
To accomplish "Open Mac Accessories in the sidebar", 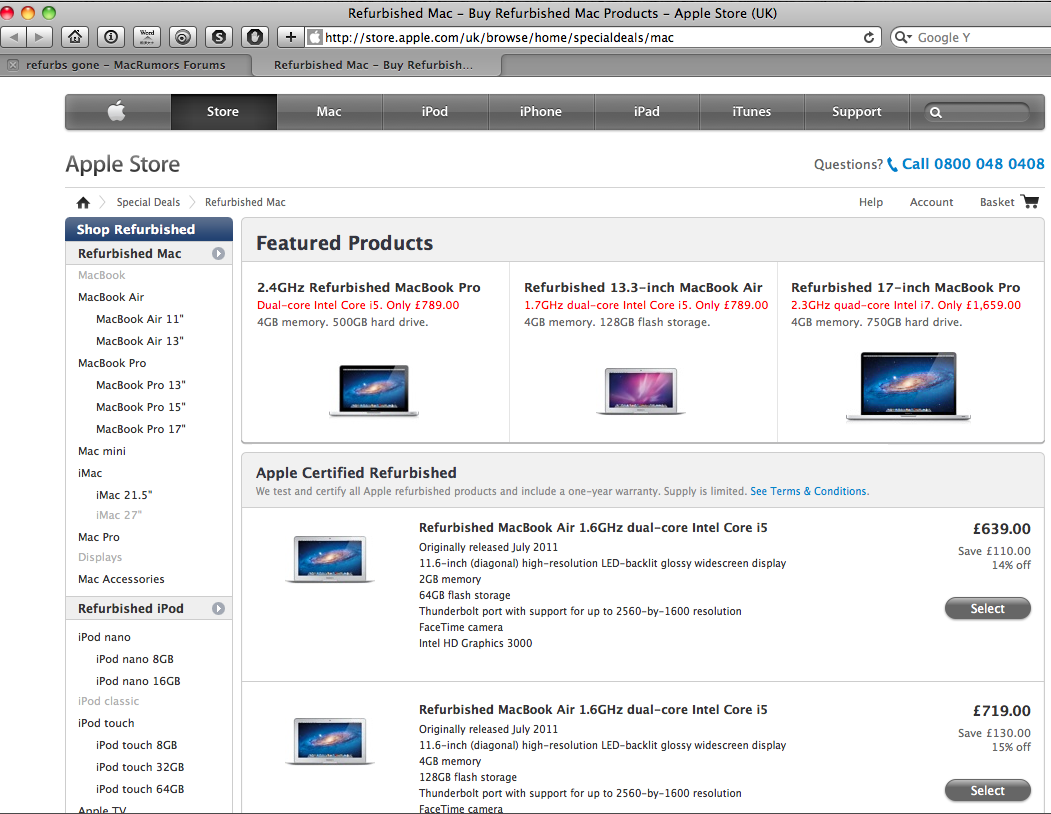I will click(x=121, y=579).
